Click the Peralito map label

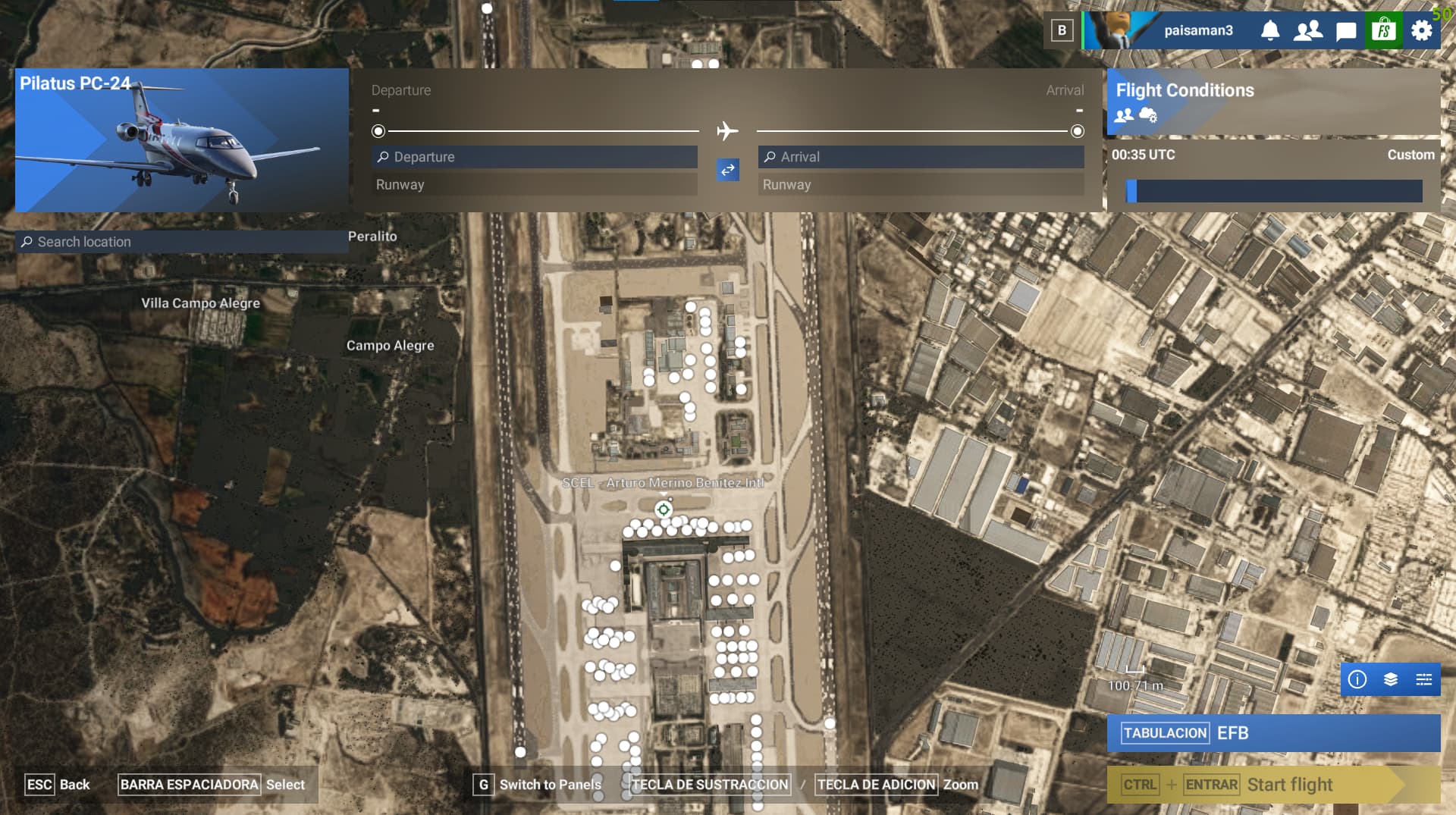(372, 237)
